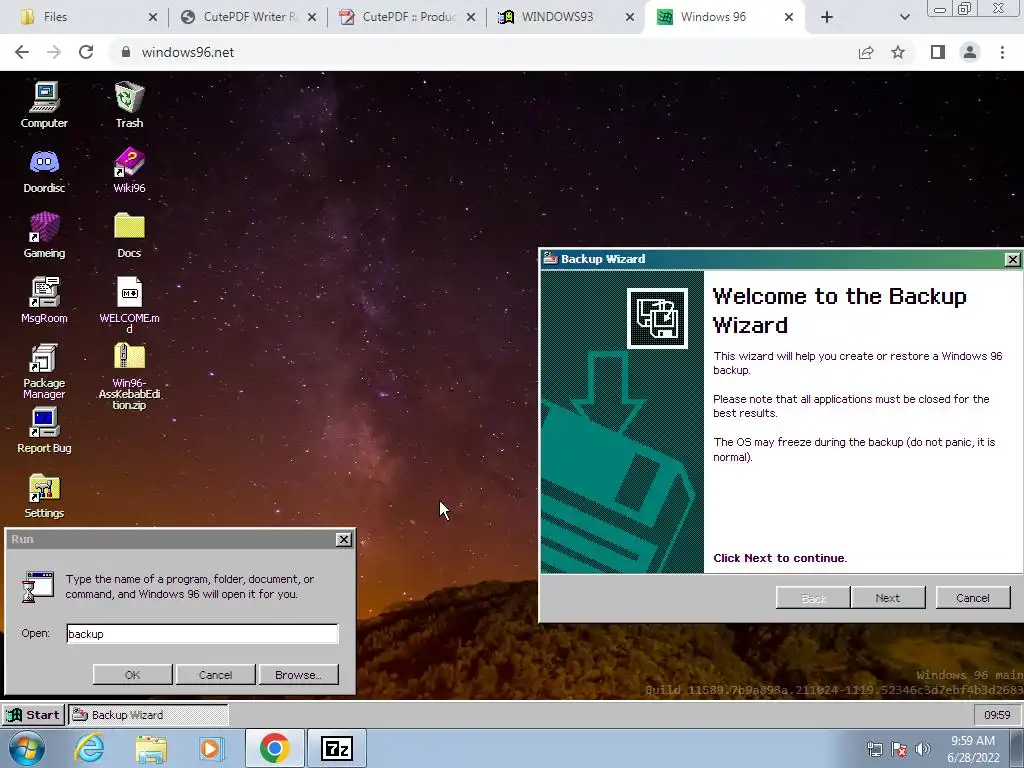1024x768 pixels.
Task: Click the site lock icon
Action: pos(126,52)
